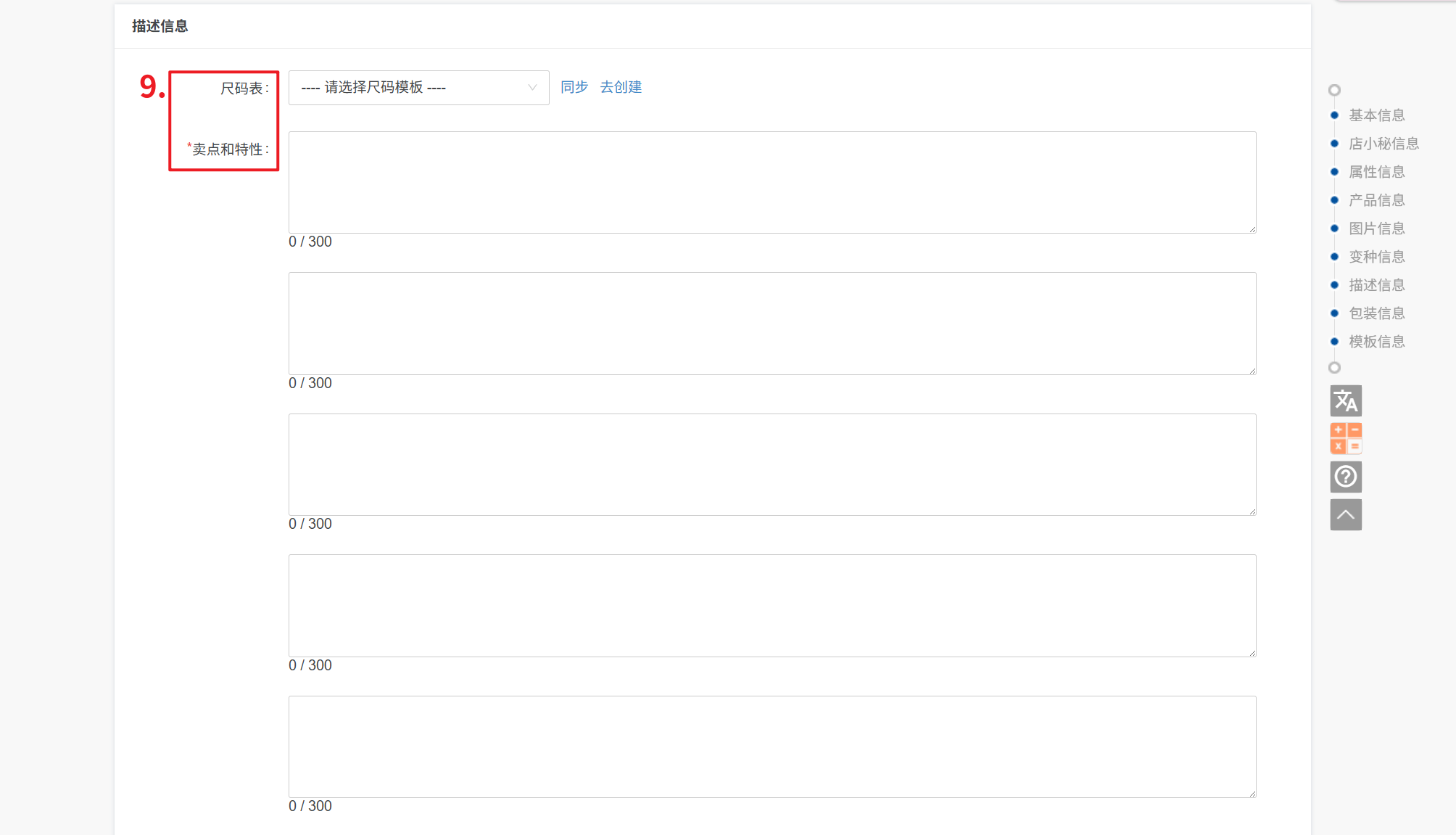Click the back-to-top arrow icon
Viewport: 1456px width, 835px height.
pos(1346,515)
